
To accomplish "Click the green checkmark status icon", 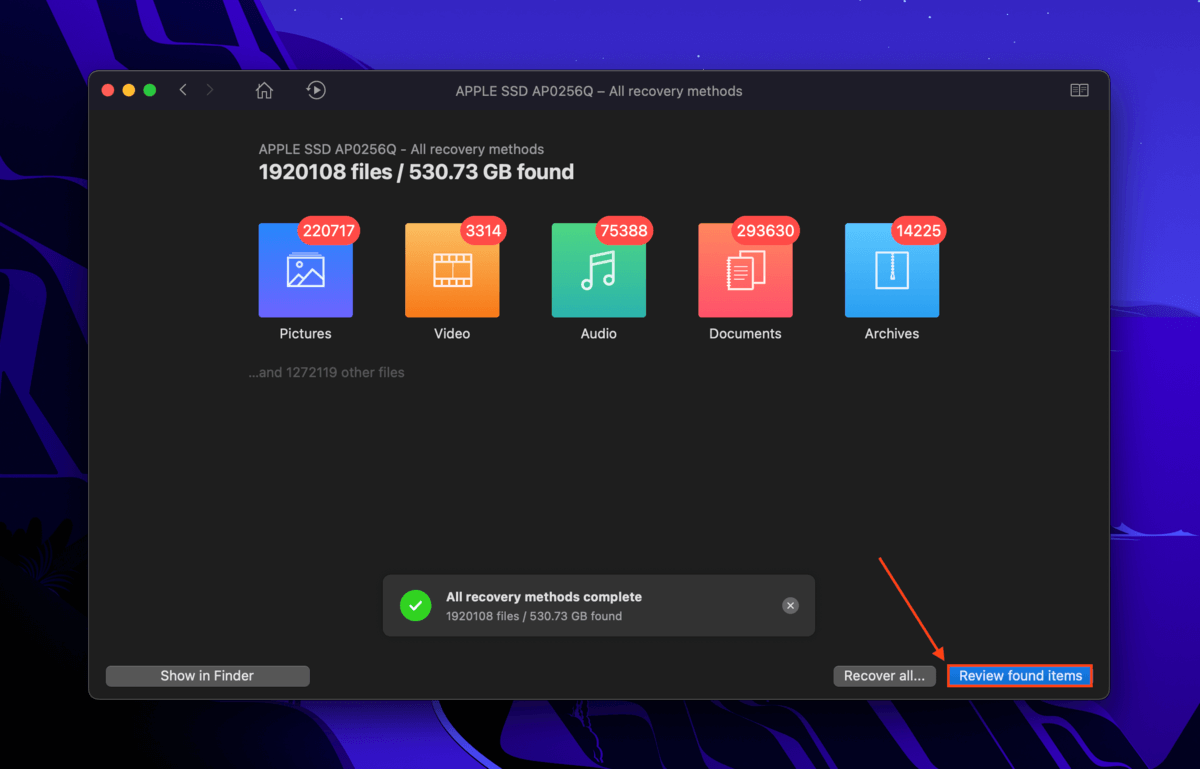I will click(x=416, y=605).
